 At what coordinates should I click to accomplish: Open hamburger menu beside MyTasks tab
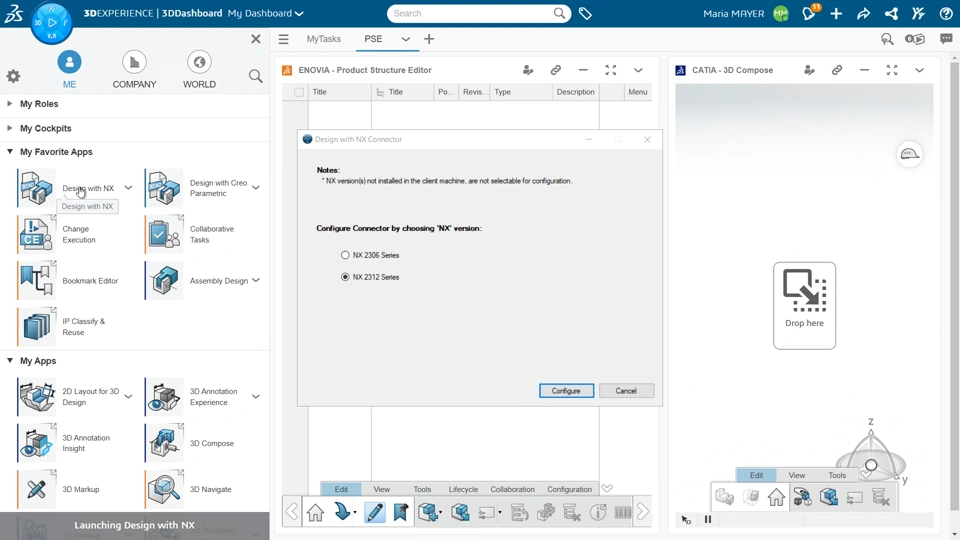[283, 39]
